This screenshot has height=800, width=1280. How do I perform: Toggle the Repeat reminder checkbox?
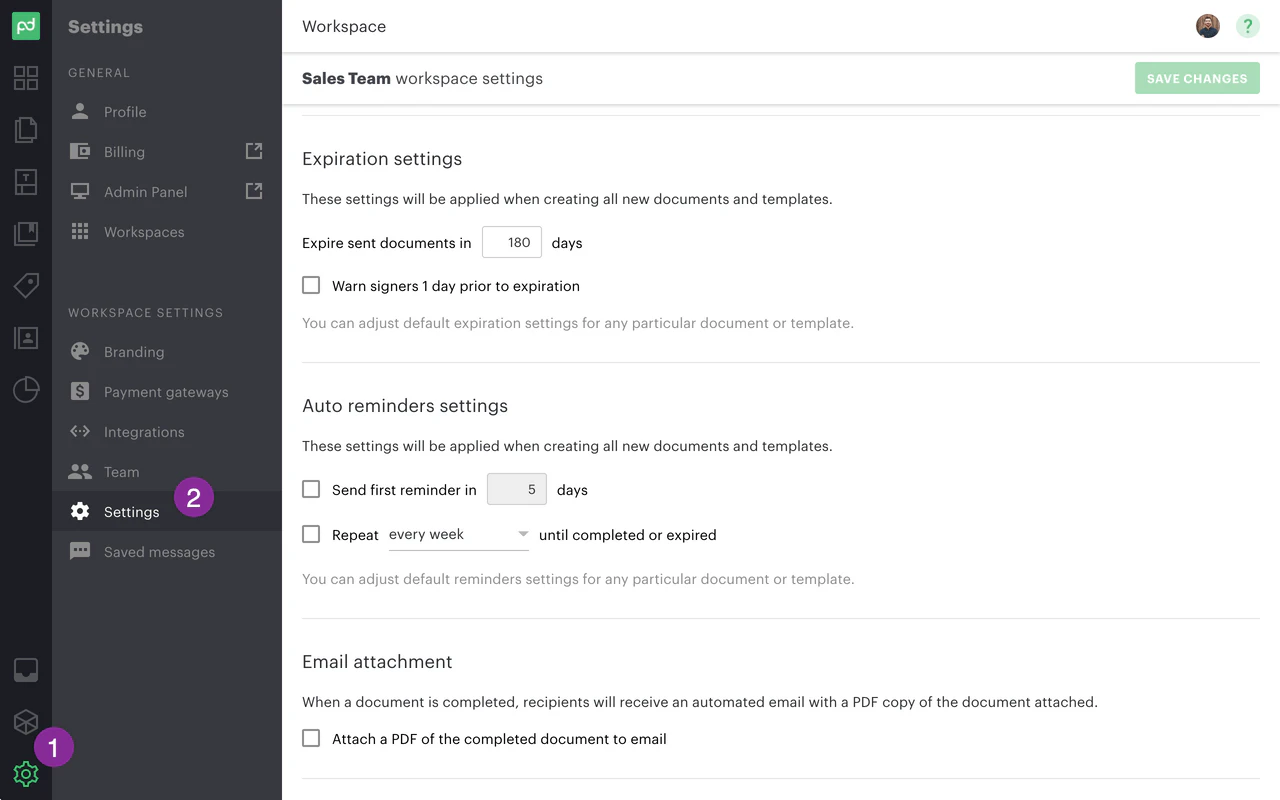click(x=311, y=535)
